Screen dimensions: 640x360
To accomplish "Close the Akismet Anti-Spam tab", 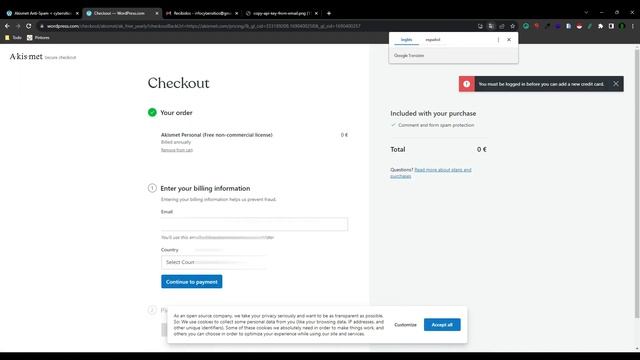I will pyautogui.click(x=77, y=13).
